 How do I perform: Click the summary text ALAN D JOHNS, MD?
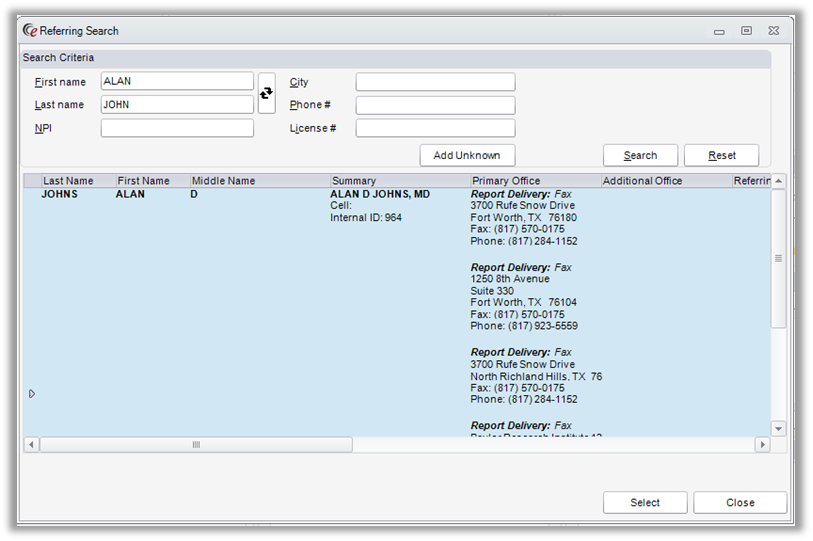[380, 194]
